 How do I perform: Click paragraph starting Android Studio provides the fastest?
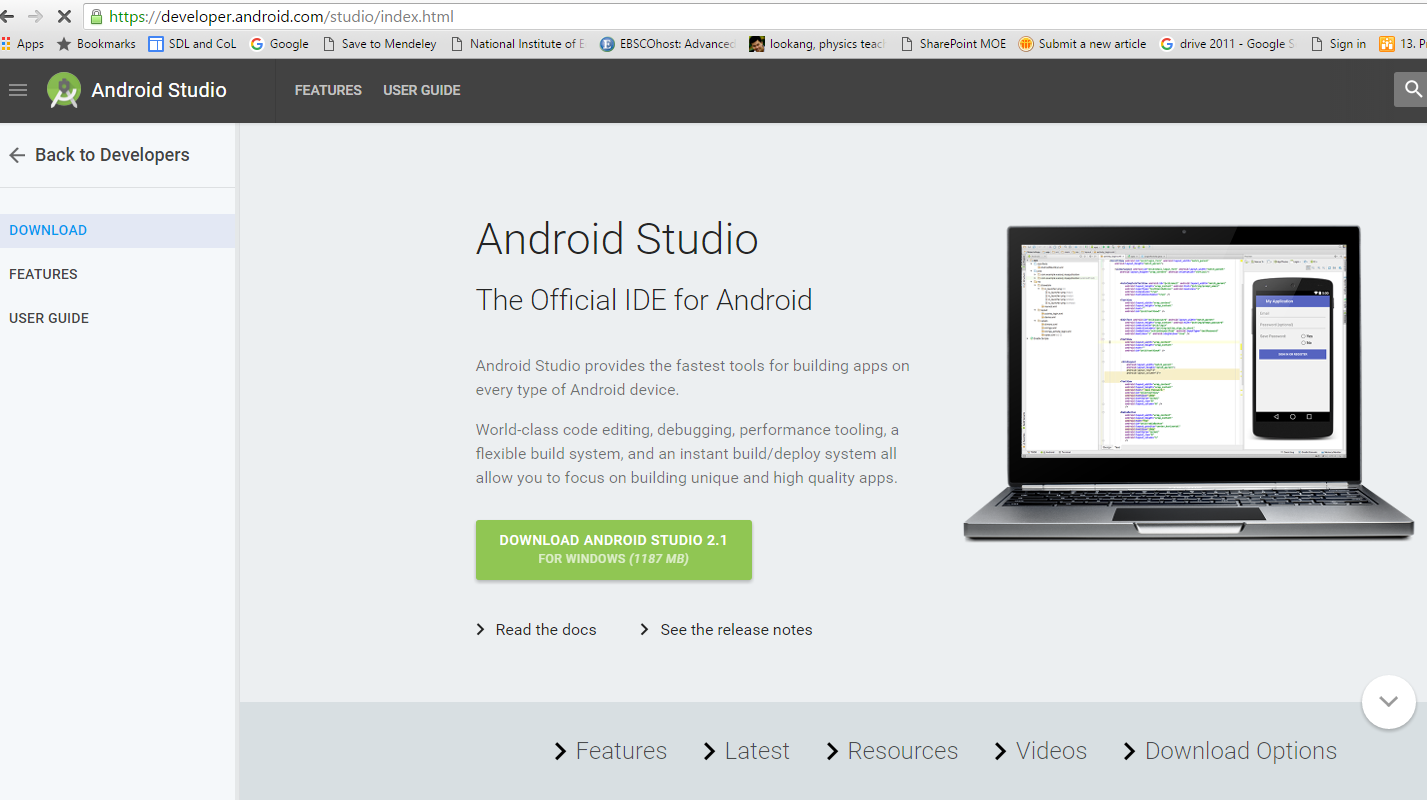pyautogui.click(x=693, y=378)
